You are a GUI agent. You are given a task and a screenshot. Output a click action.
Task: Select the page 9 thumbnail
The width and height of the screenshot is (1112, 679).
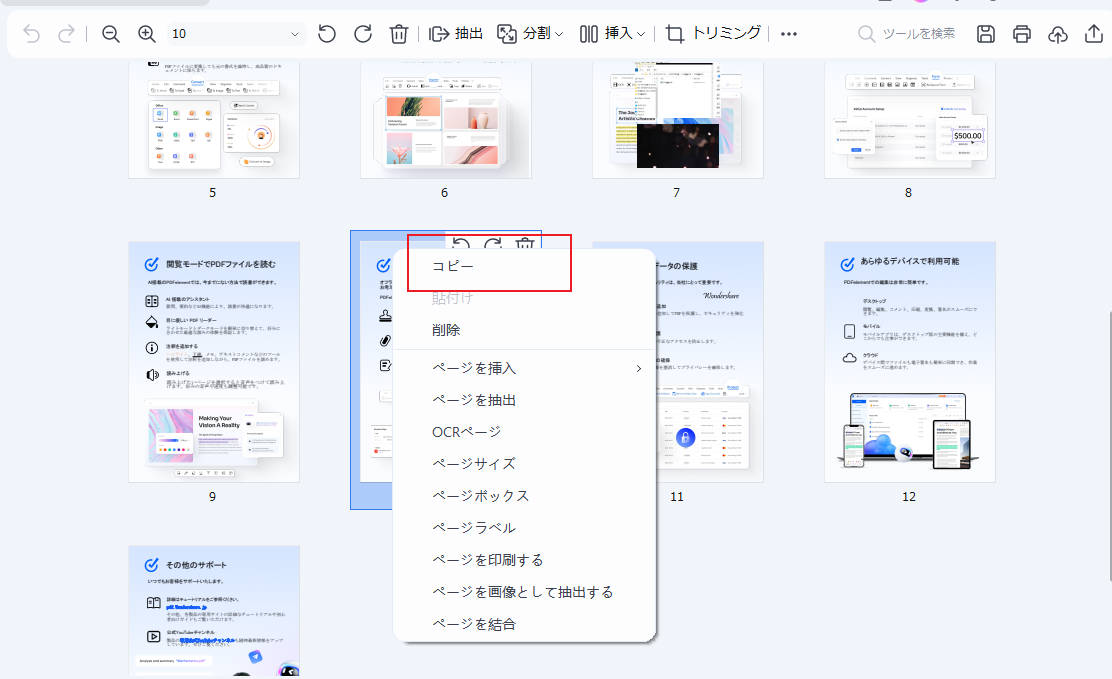[x=213, y=360]
